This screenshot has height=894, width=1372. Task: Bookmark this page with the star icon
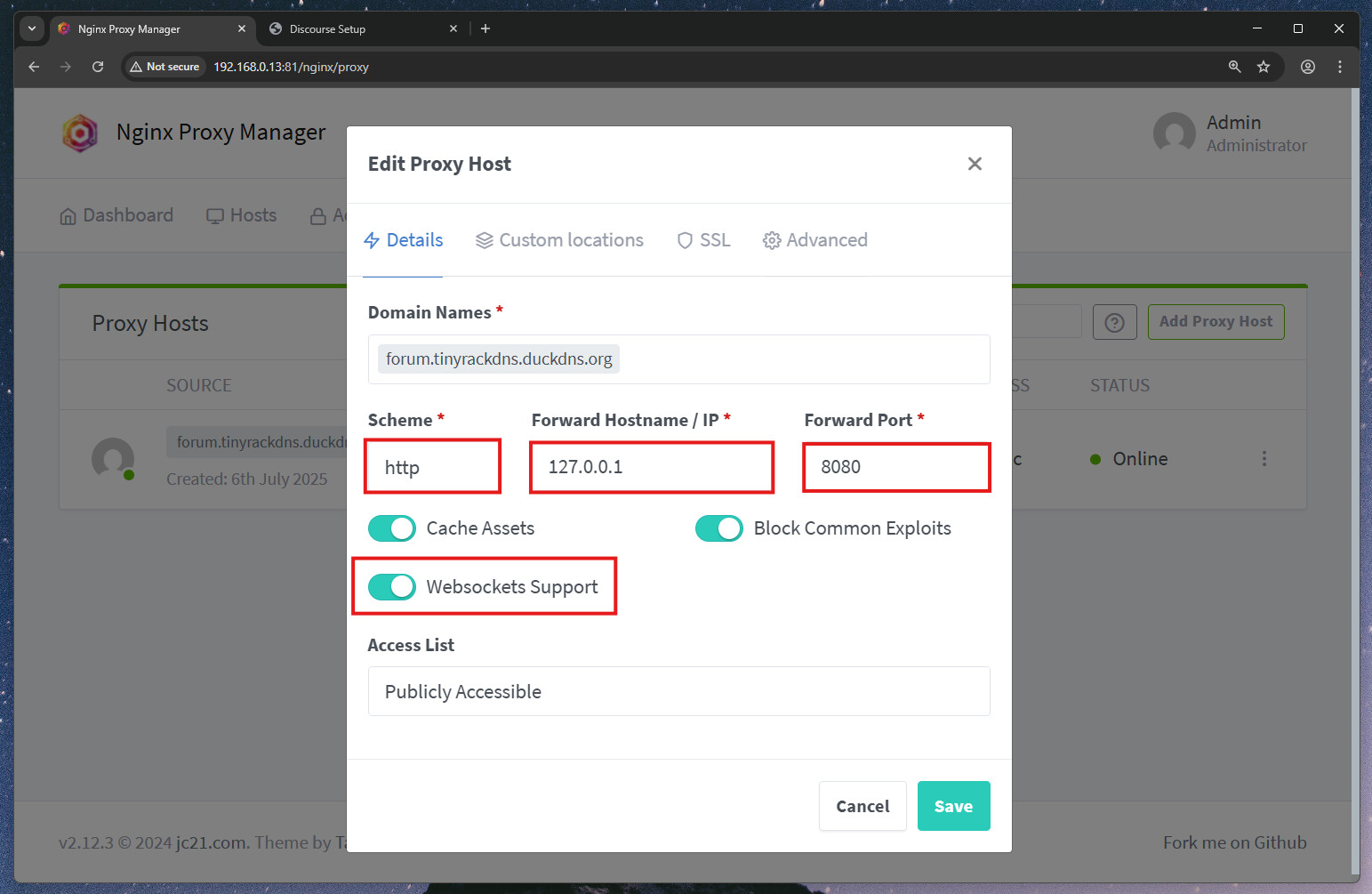tap(1264, 67)
